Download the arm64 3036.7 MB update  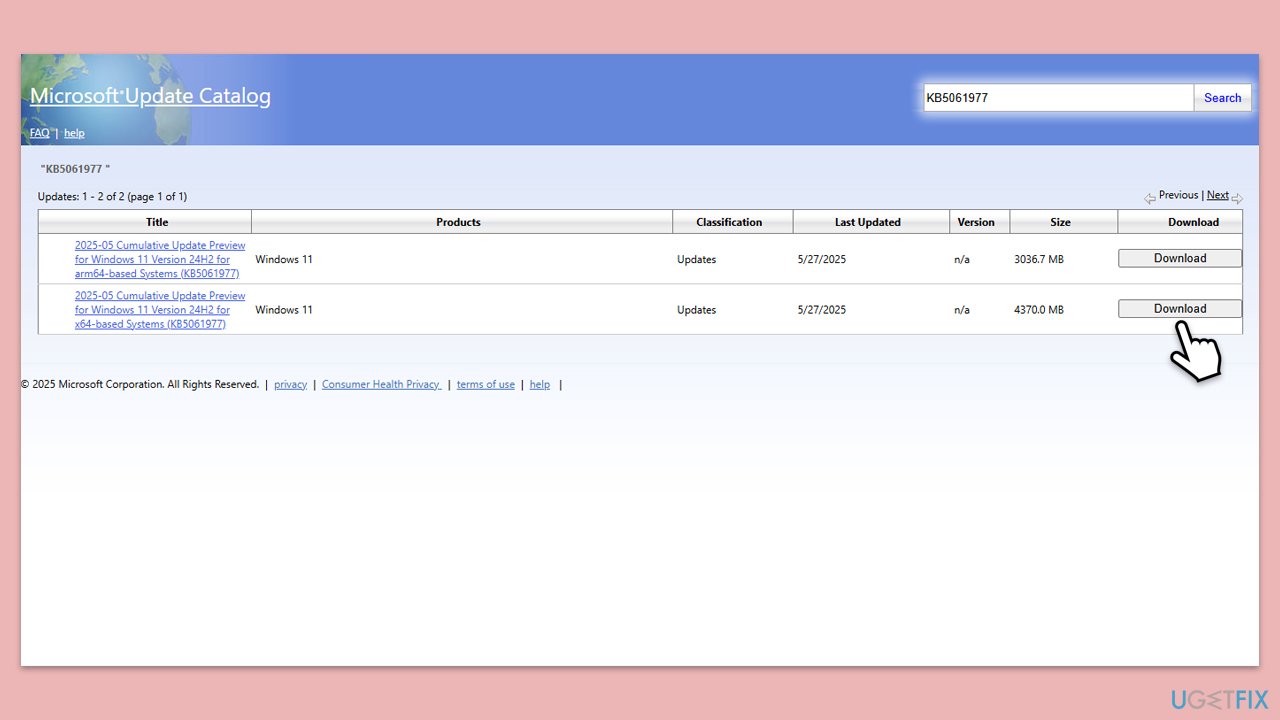(1179, 258)
